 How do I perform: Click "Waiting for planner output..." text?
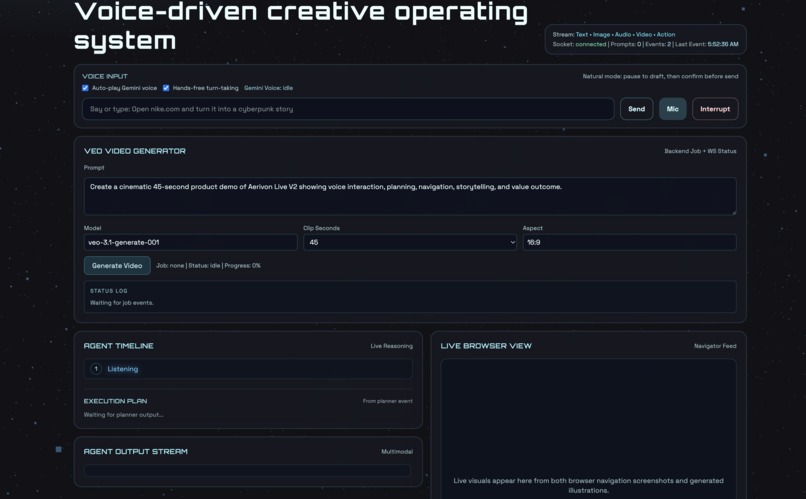pyautogui.click(x=123, y=415)
